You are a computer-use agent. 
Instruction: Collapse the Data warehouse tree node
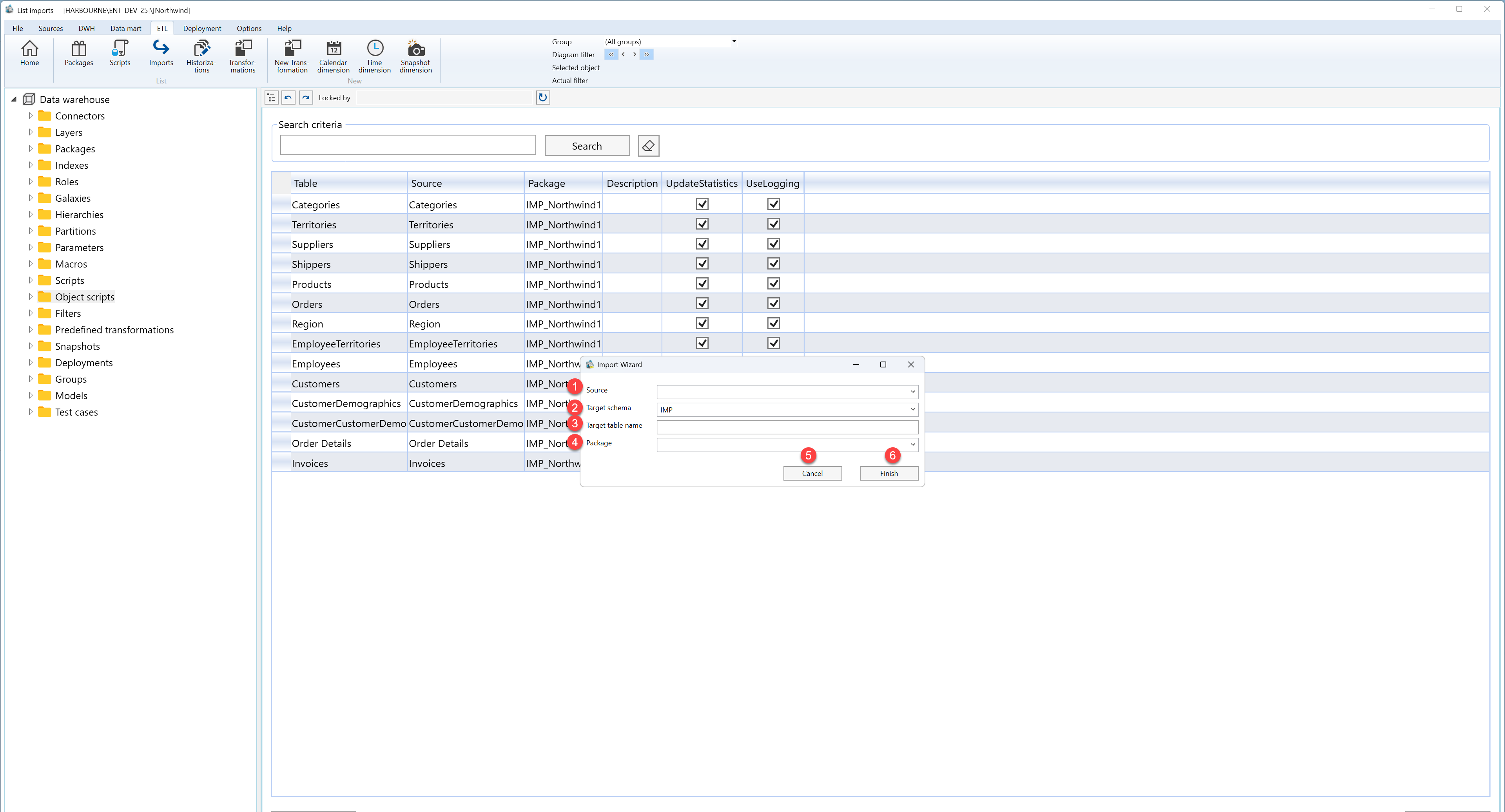pyautogui.click(x=14, y=99)
